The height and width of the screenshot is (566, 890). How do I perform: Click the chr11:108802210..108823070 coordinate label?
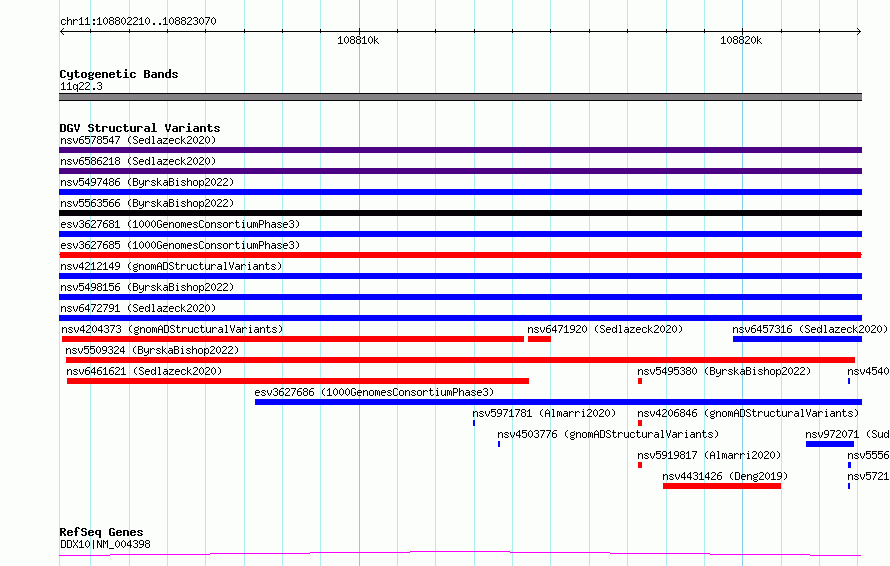coord(138,21)
